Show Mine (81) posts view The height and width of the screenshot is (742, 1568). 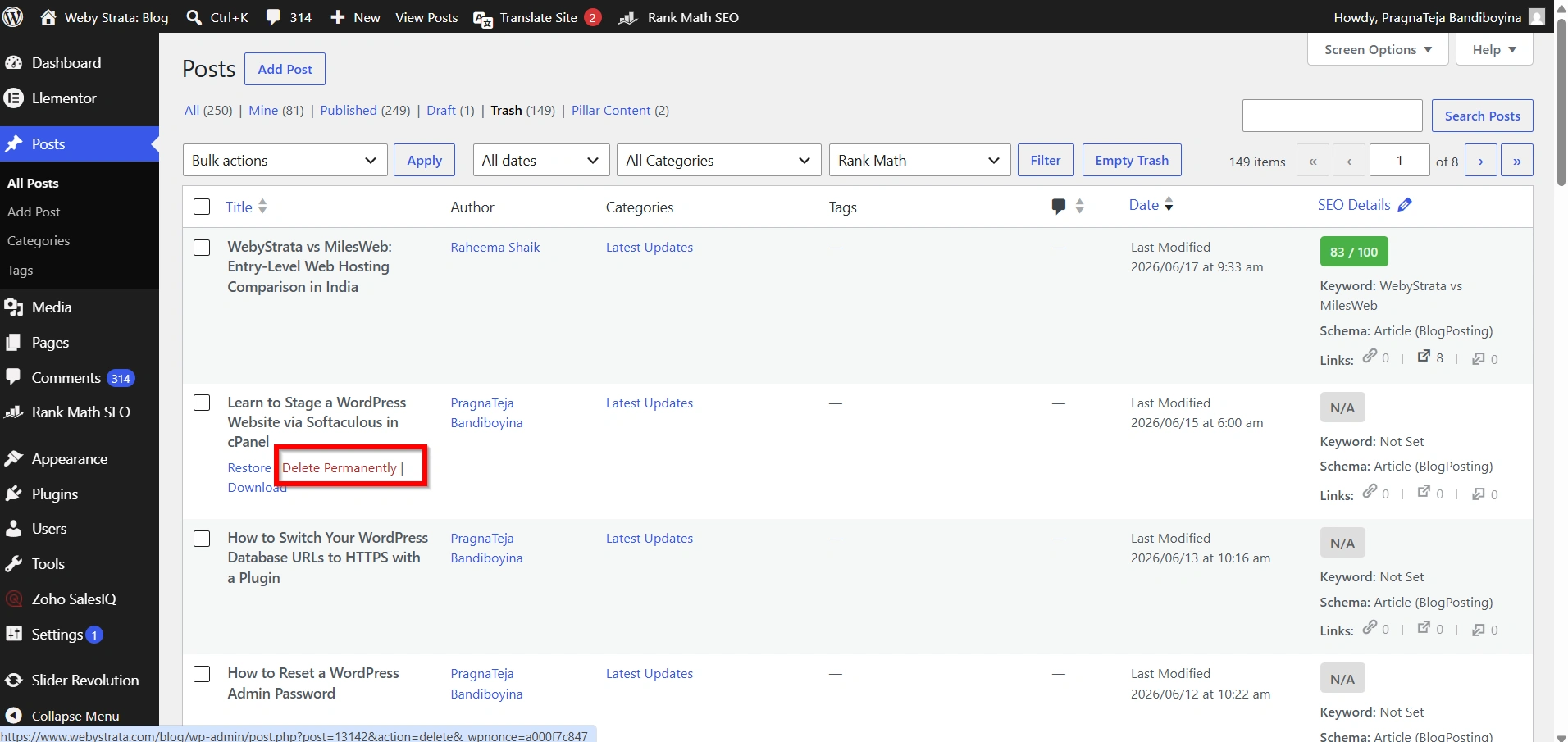click(276, 110)
